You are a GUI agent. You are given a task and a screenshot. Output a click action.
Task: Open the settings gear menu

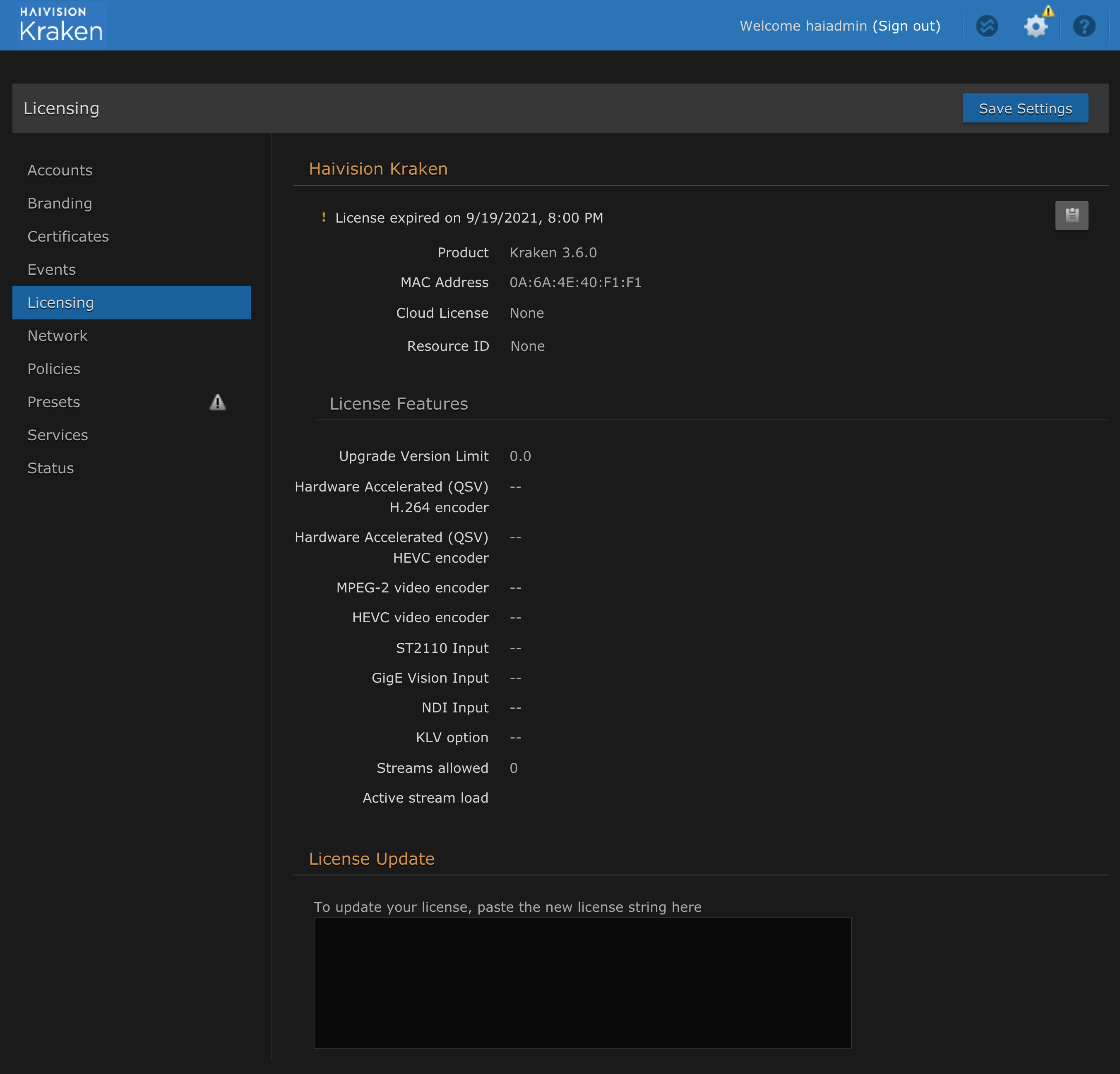(1036, 26)
